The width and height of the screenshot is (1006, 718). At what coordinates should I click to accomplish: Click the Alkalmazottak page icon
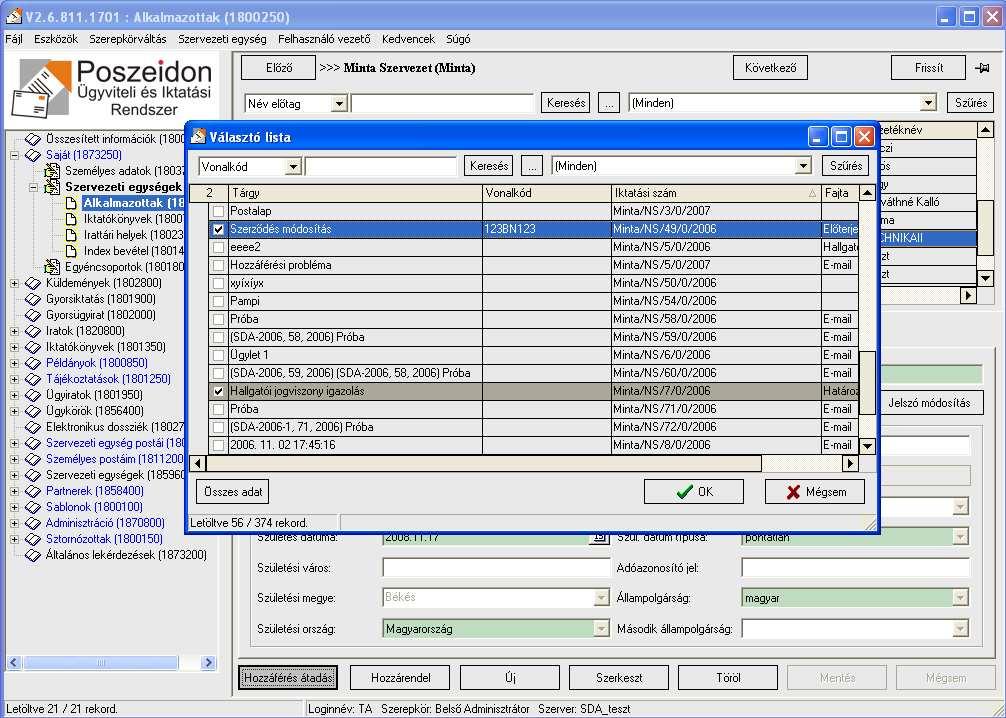coord(71,203)
